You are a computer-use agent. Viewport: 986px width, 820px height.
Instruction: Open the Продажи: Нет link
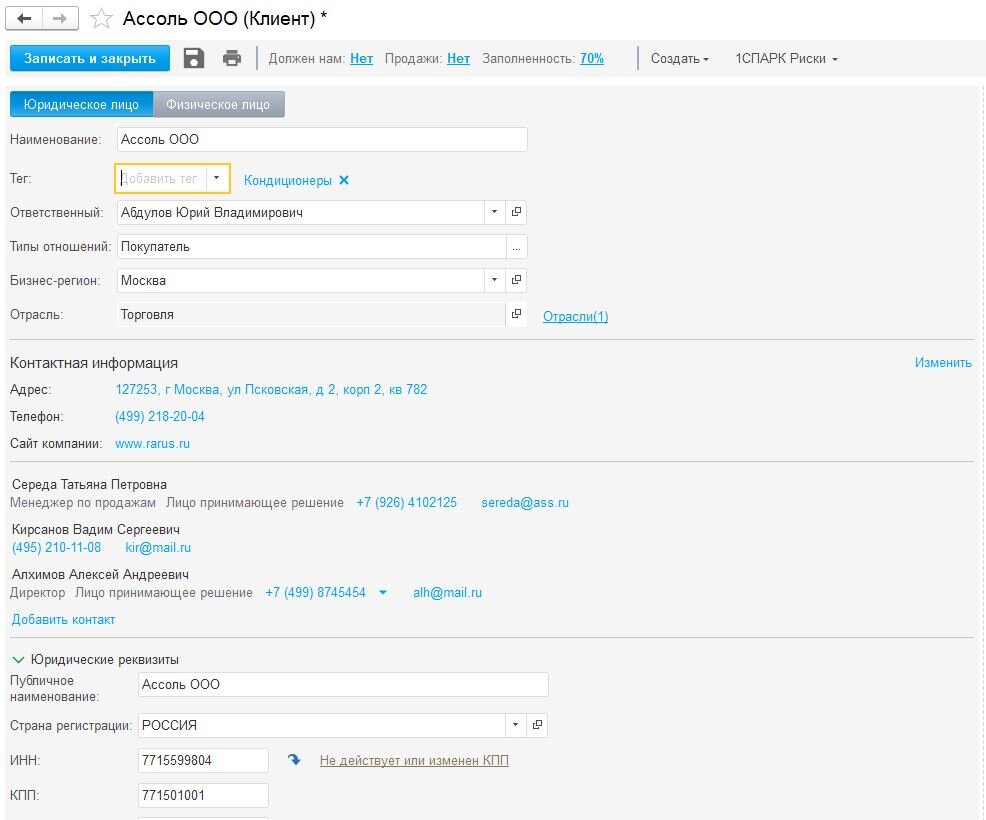pyautogui.click(x=458, y=58)
